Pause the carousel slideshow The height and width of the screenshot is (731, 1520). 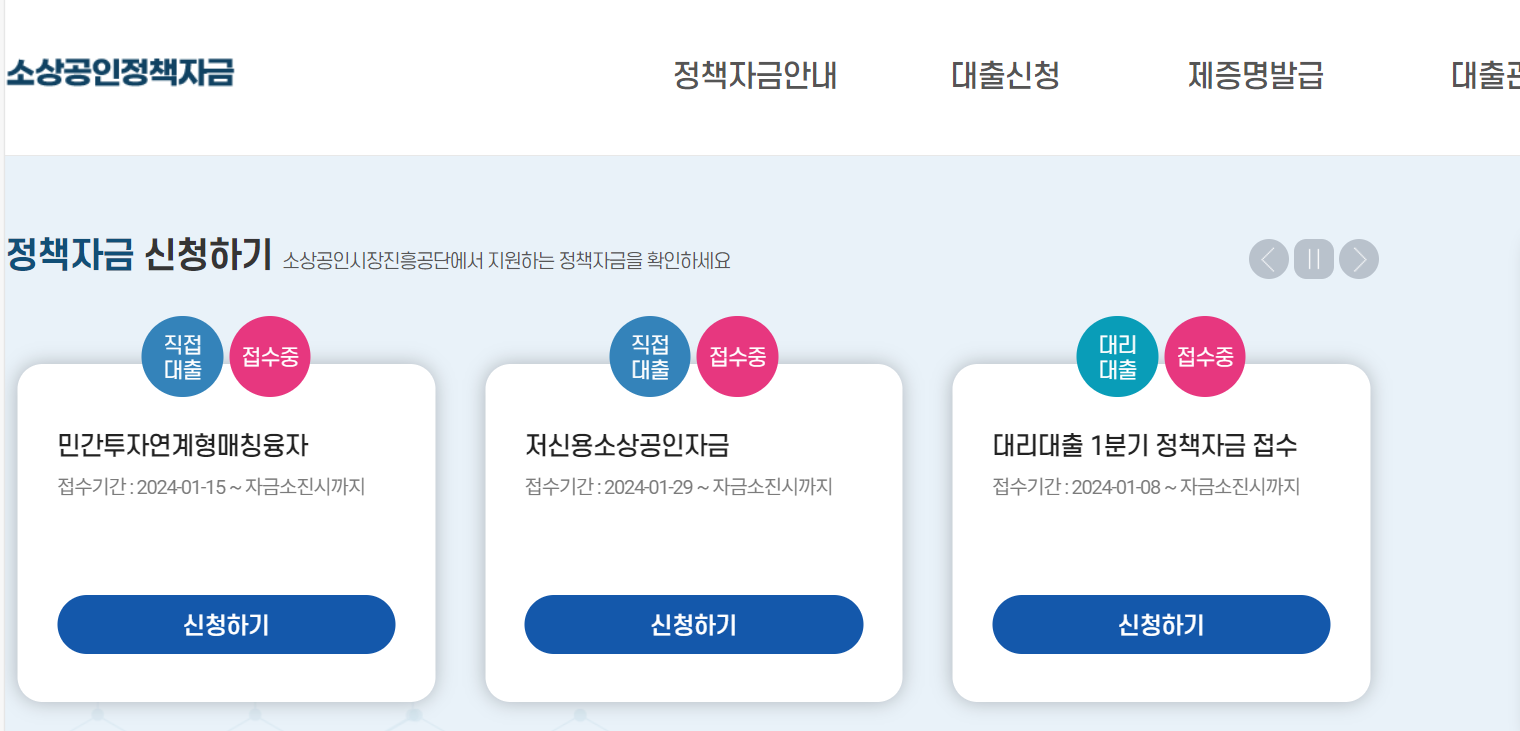tap(1313, 259)
